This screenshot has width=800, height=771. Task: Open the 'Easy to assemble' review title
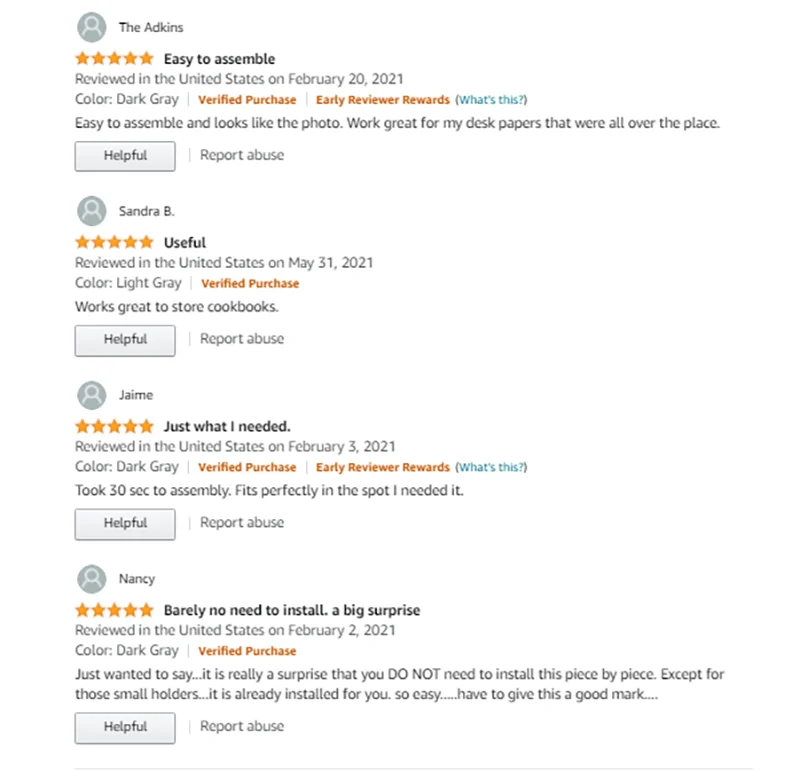tap(219, 59)
